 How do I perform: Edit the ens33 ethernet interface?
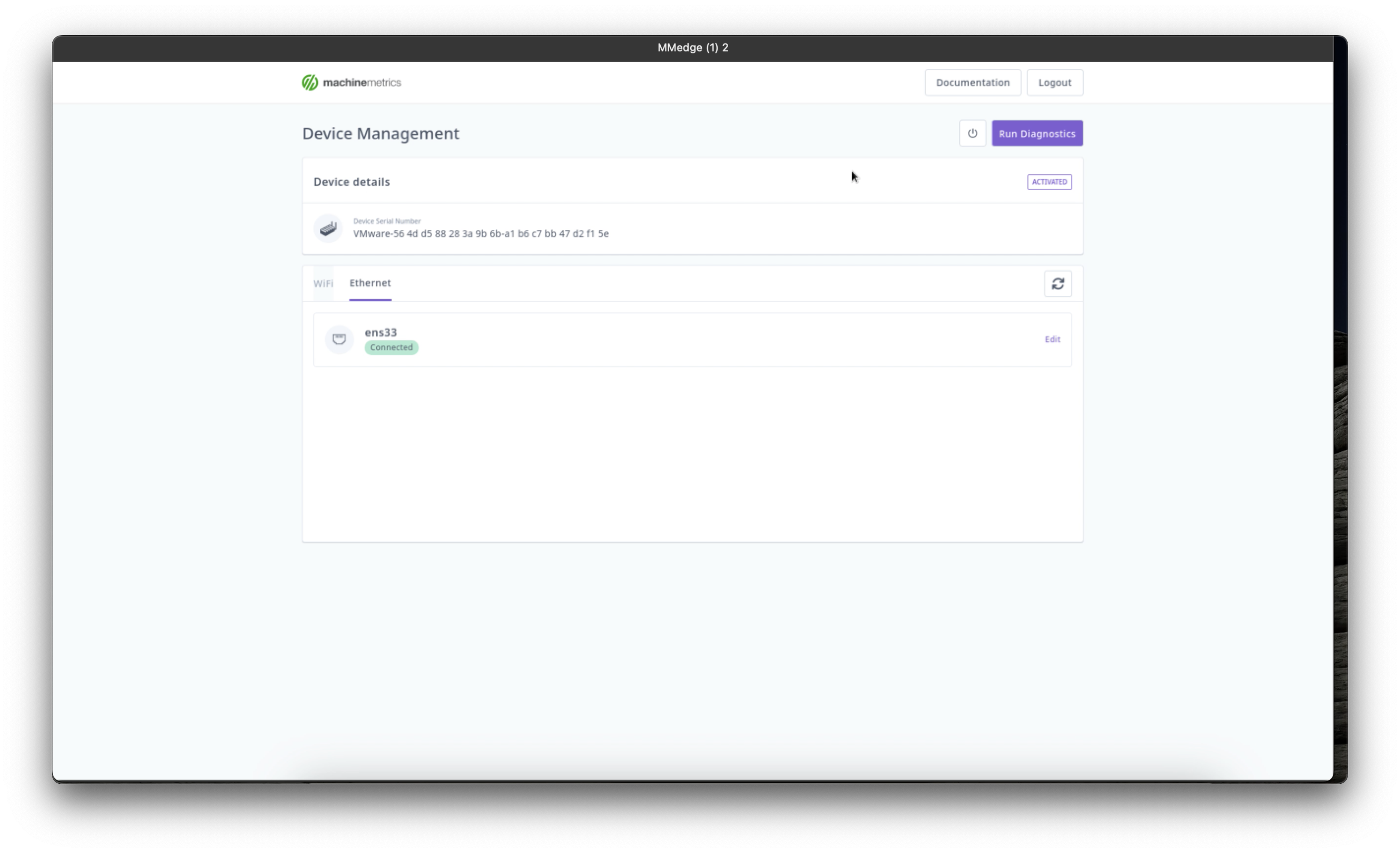click(1052, 339)
